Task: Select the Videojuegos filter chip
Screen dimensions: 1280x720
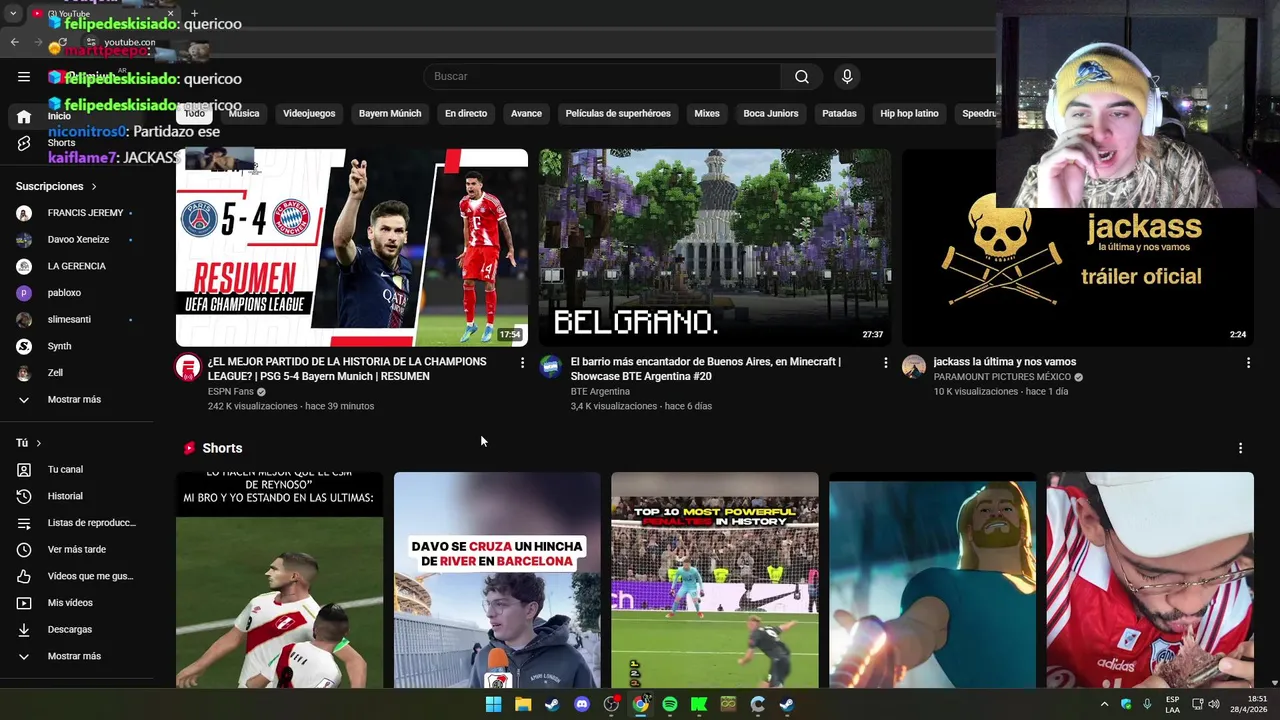Action: (309, 114)
